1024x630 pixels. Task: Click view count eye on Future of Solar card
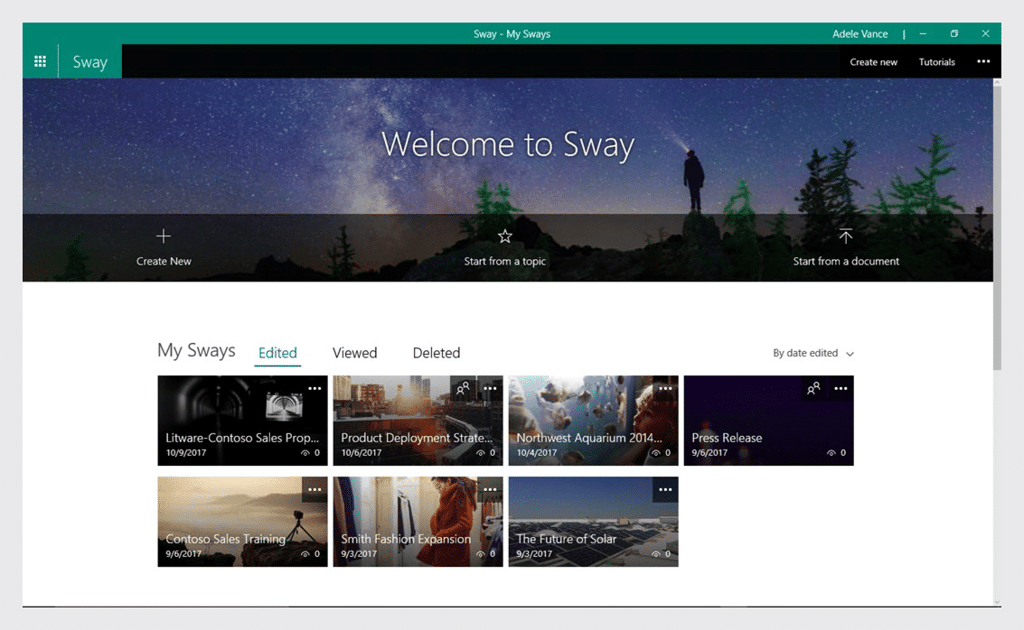pyautogui.click(x=656, y=554)
